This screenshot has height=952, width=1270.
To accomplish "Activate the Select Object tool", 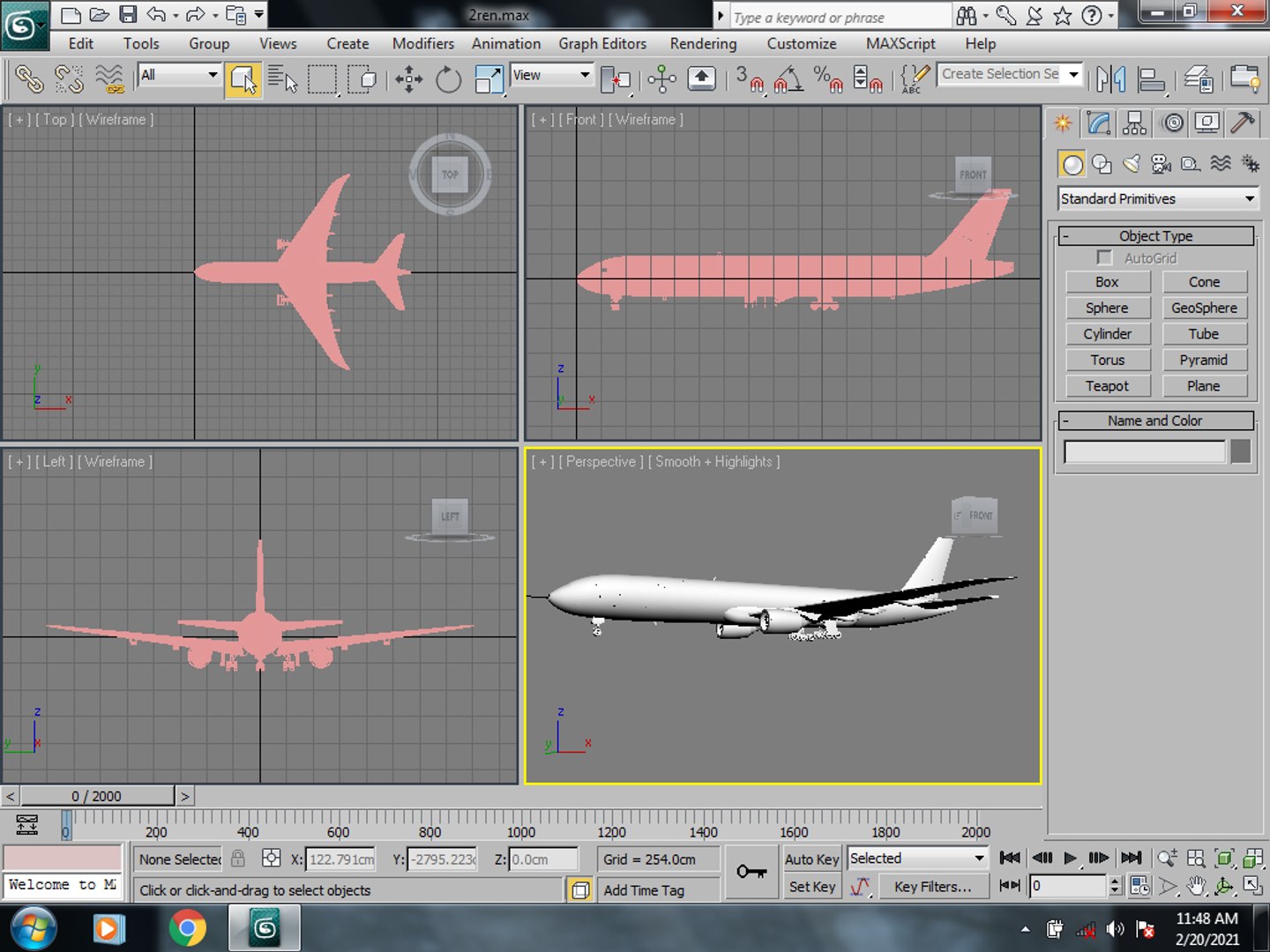I will [x=243, y=79].
